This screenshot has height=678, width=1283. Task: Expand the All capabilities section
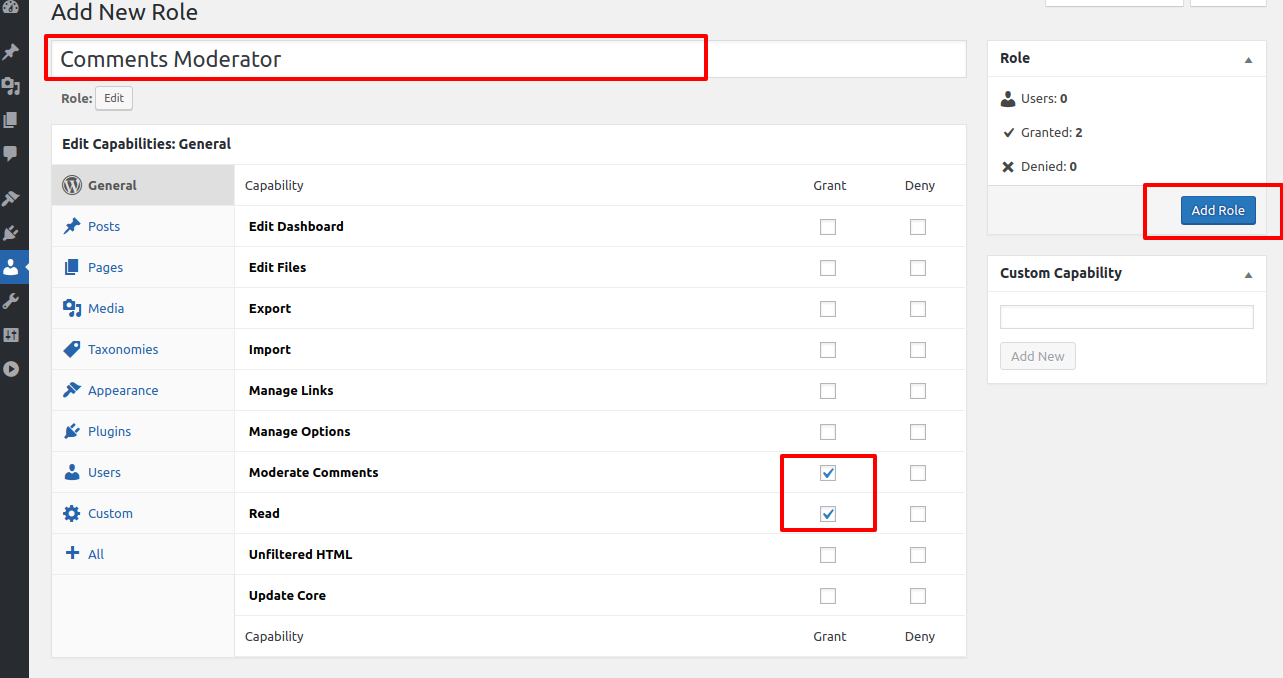(94, 553)
